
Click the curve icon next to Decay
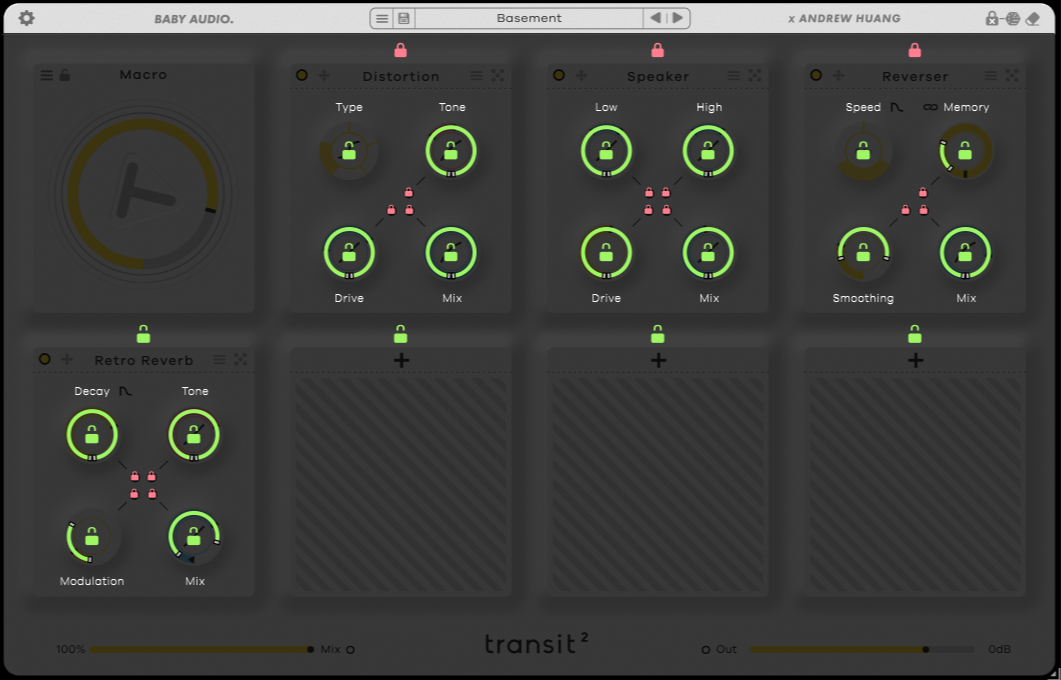click(125, 391)
